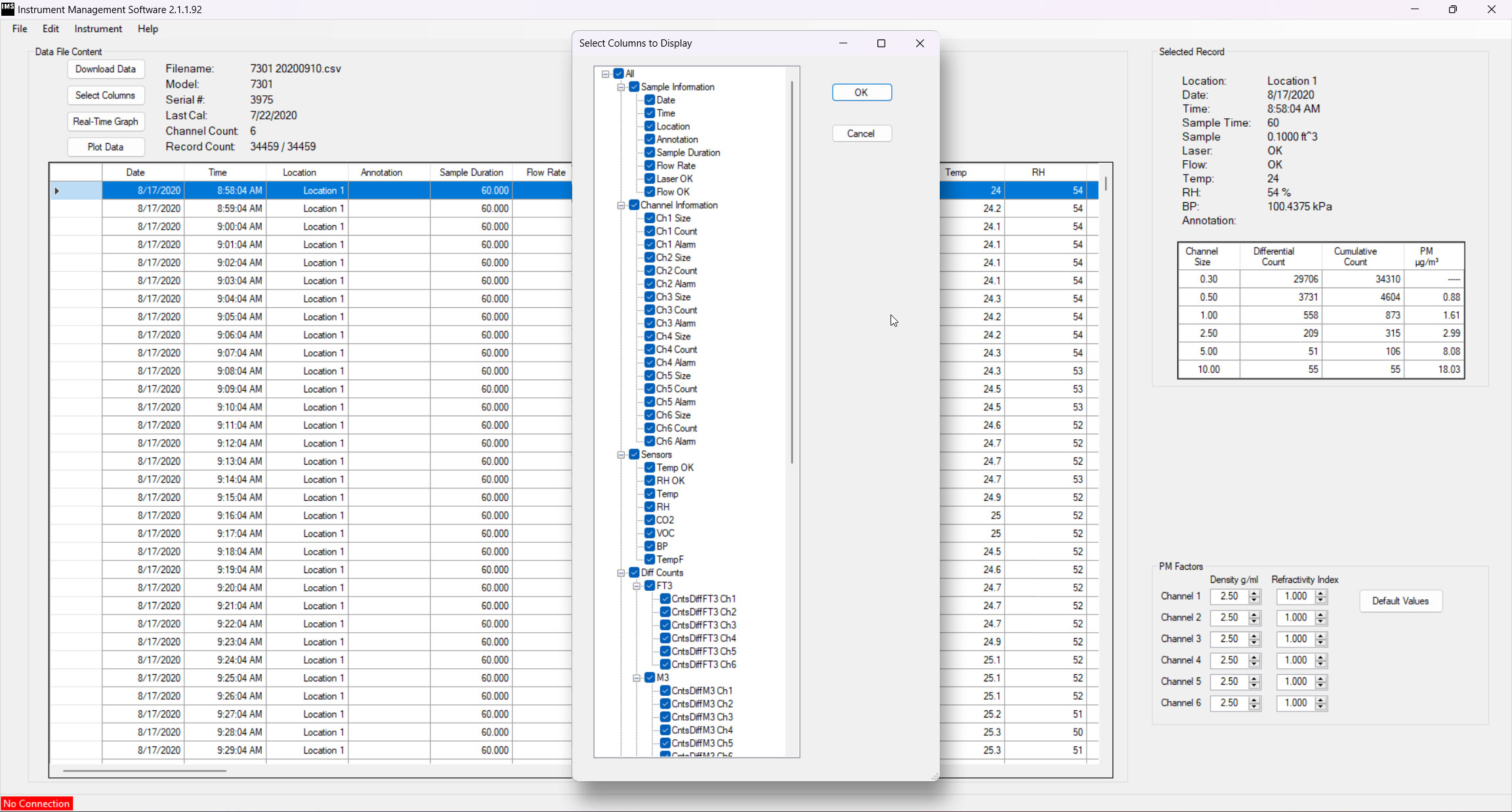Collapse the Sample Information tree node

[621, 87]
